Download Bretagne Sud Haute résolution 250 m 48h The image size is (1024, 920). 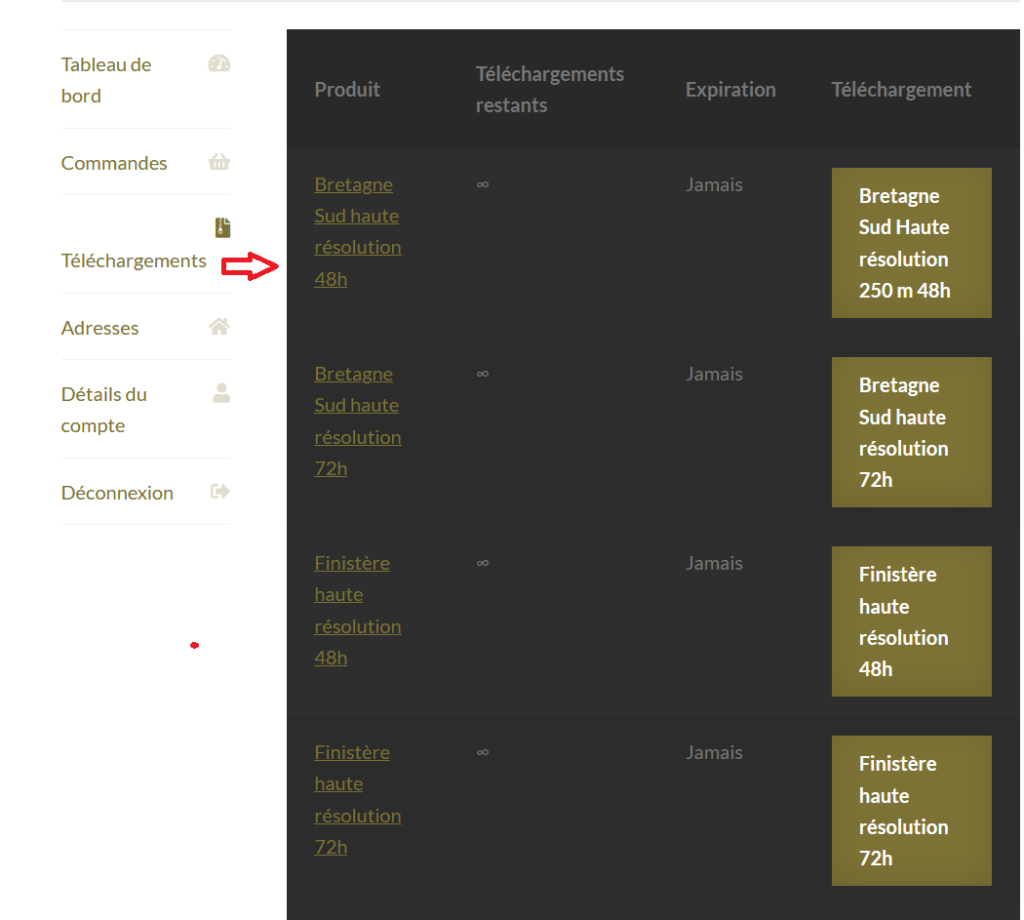click(x=911, y=243)
